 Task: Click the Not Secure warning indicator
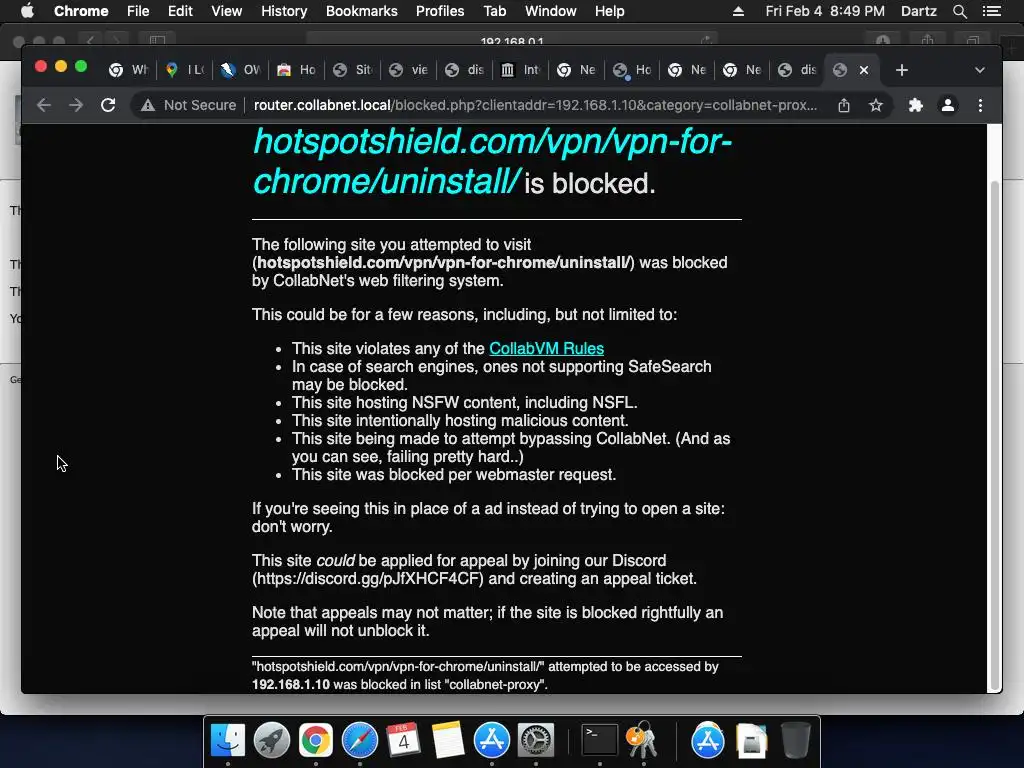click(189, 105)
